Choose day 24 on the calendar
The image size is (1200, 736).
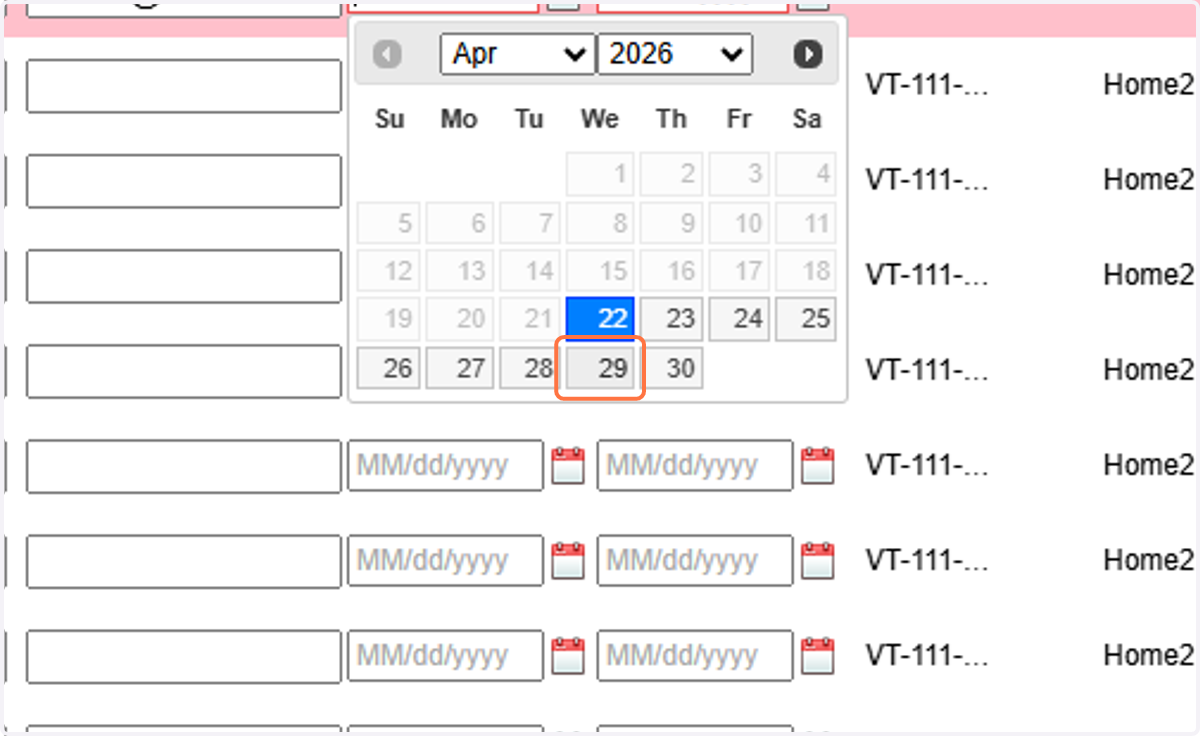coord(740,319)
